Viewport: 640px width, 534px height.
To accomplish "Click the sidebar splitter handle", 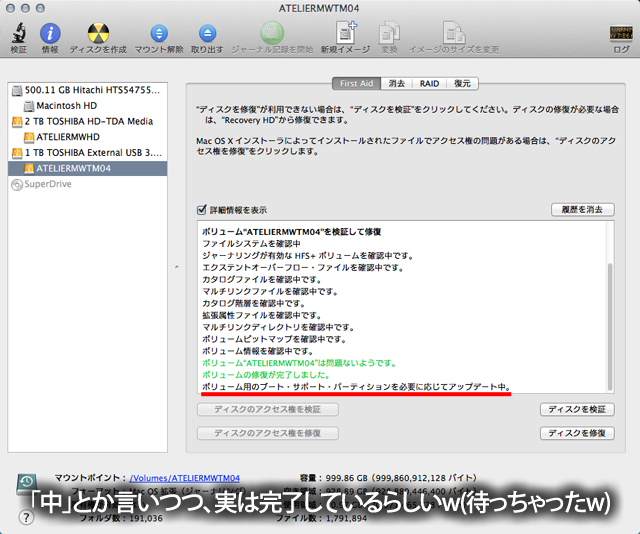I will click(x=177, y=267).
